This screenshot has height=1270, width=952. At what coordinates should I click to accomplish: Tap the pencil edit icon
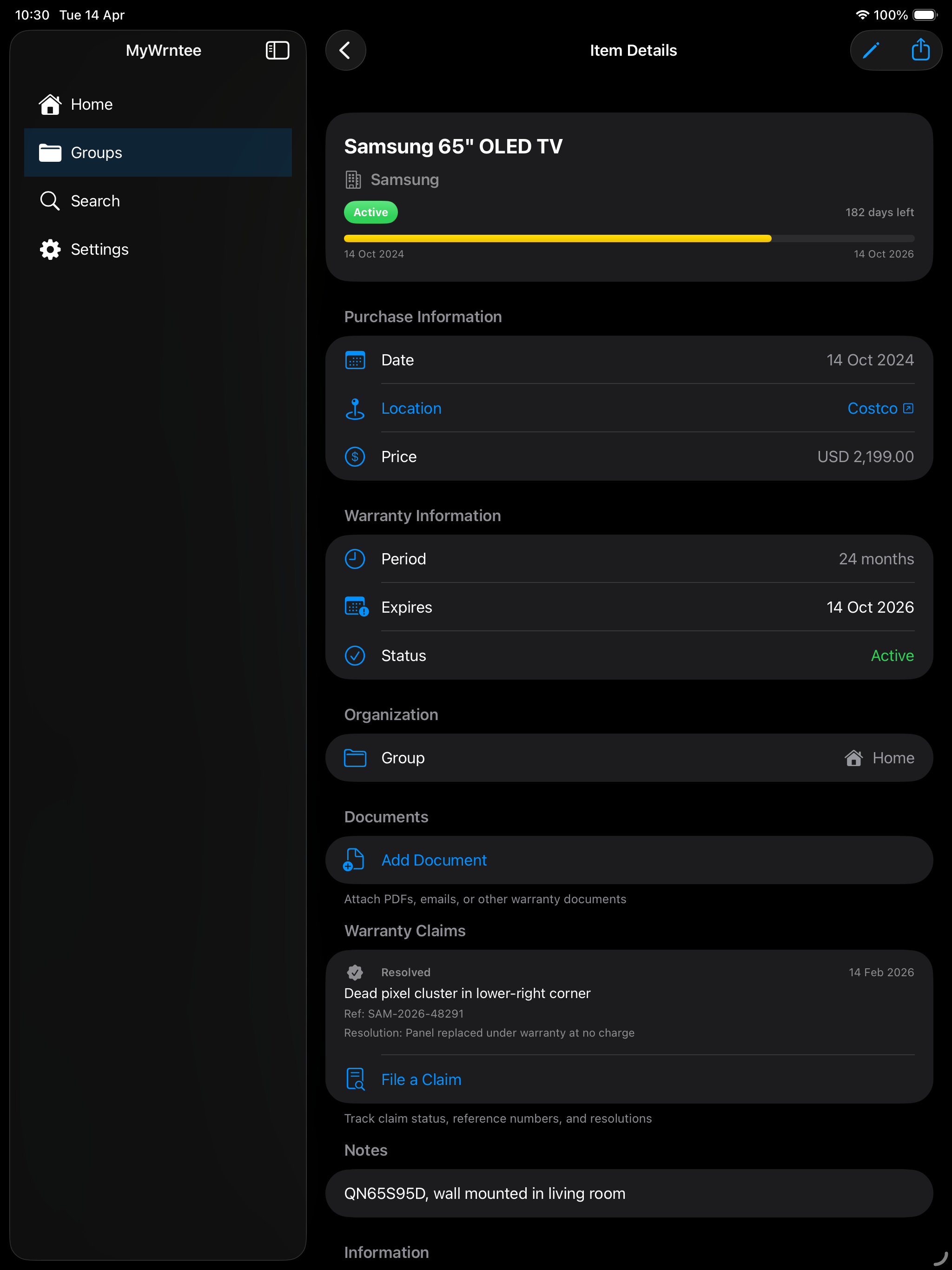pos(871,50)
